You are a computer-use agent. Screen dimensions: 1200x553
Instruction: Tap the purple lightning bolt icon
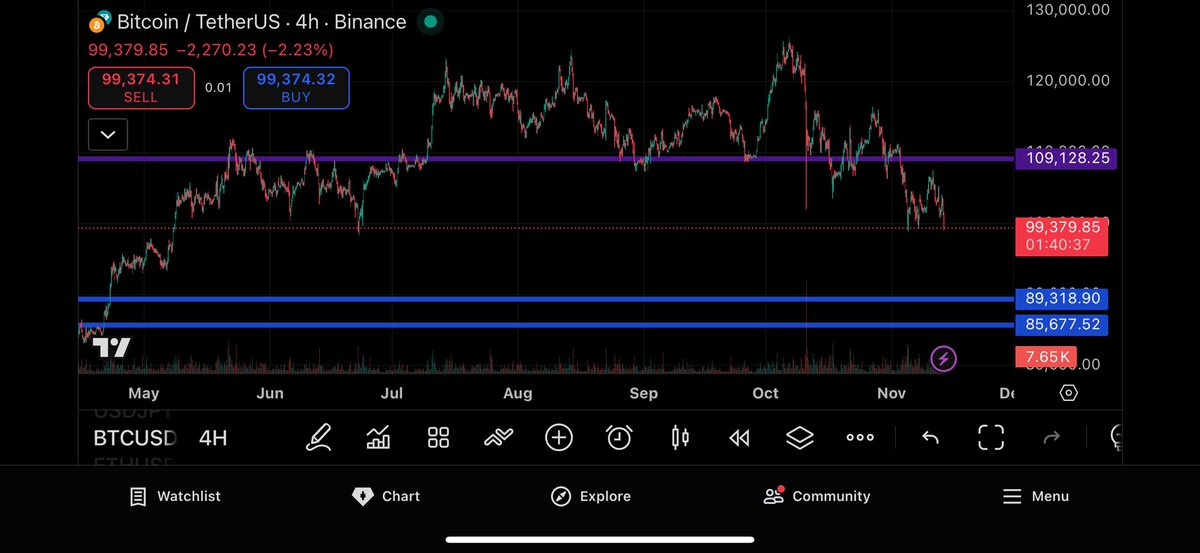point(943,358)
